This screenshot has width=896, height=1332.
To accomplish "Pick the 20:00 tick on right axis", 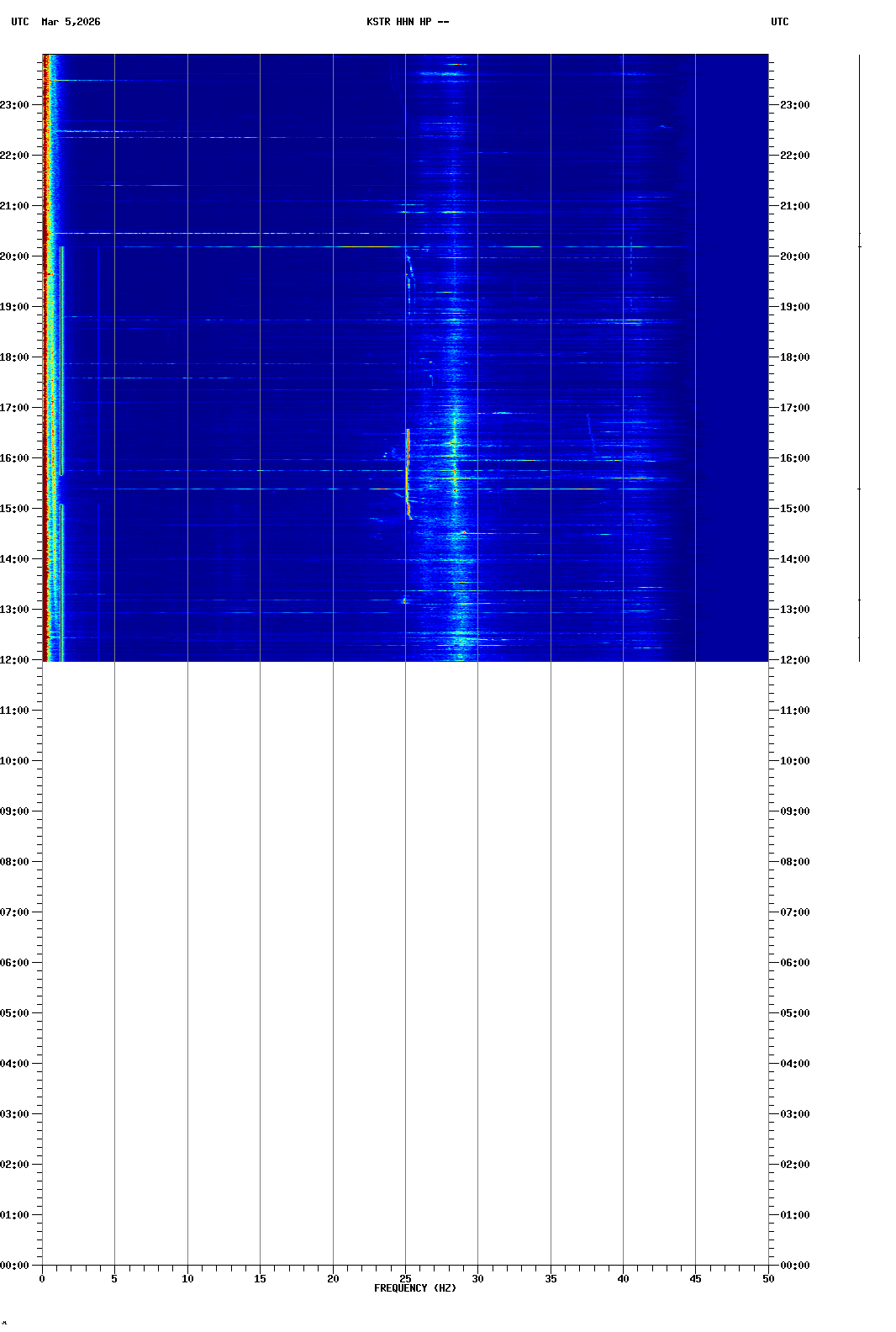I will click(794, 256).
